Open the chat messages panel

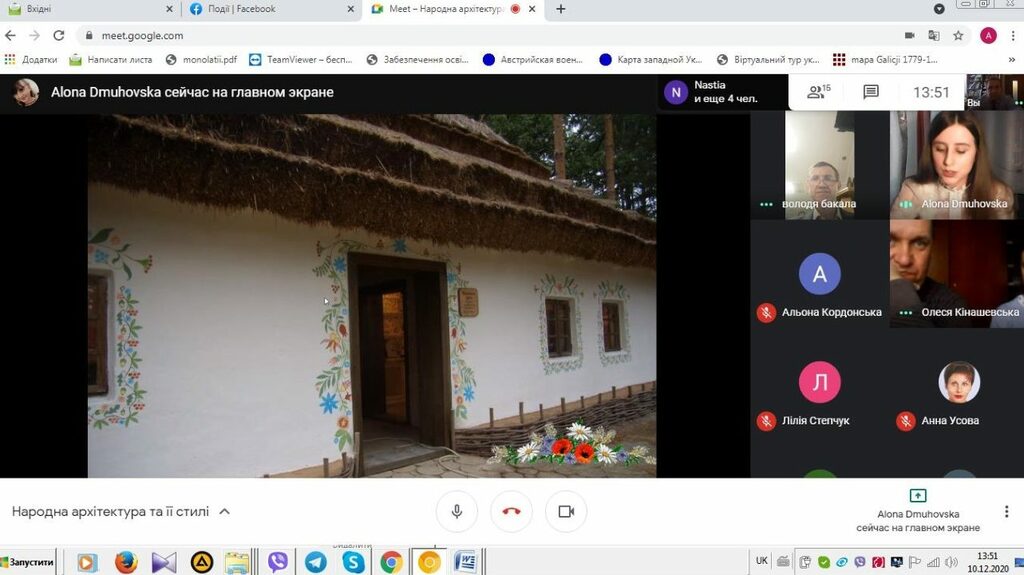pyautogui.click(x=870, y=92)
